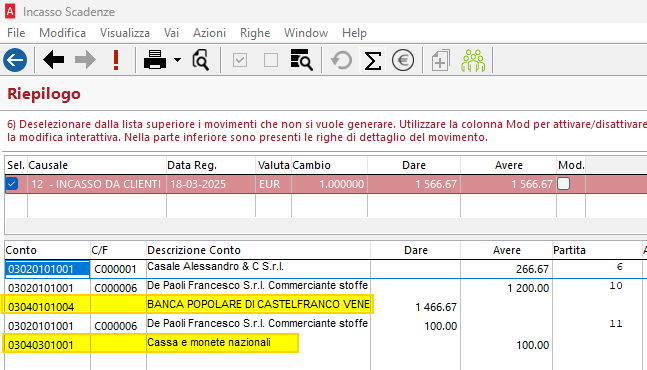Click the grey forward arrow icon

(85, 60)
